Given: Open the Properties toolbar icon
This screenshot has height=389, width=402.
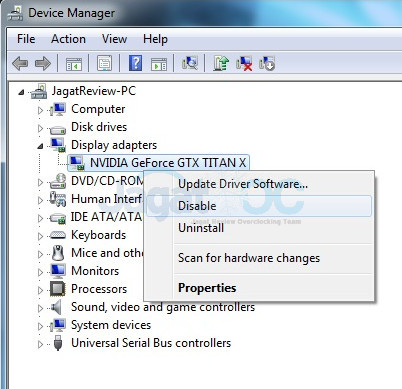Looking at the screenshot, I should click(x=104, y=63).
